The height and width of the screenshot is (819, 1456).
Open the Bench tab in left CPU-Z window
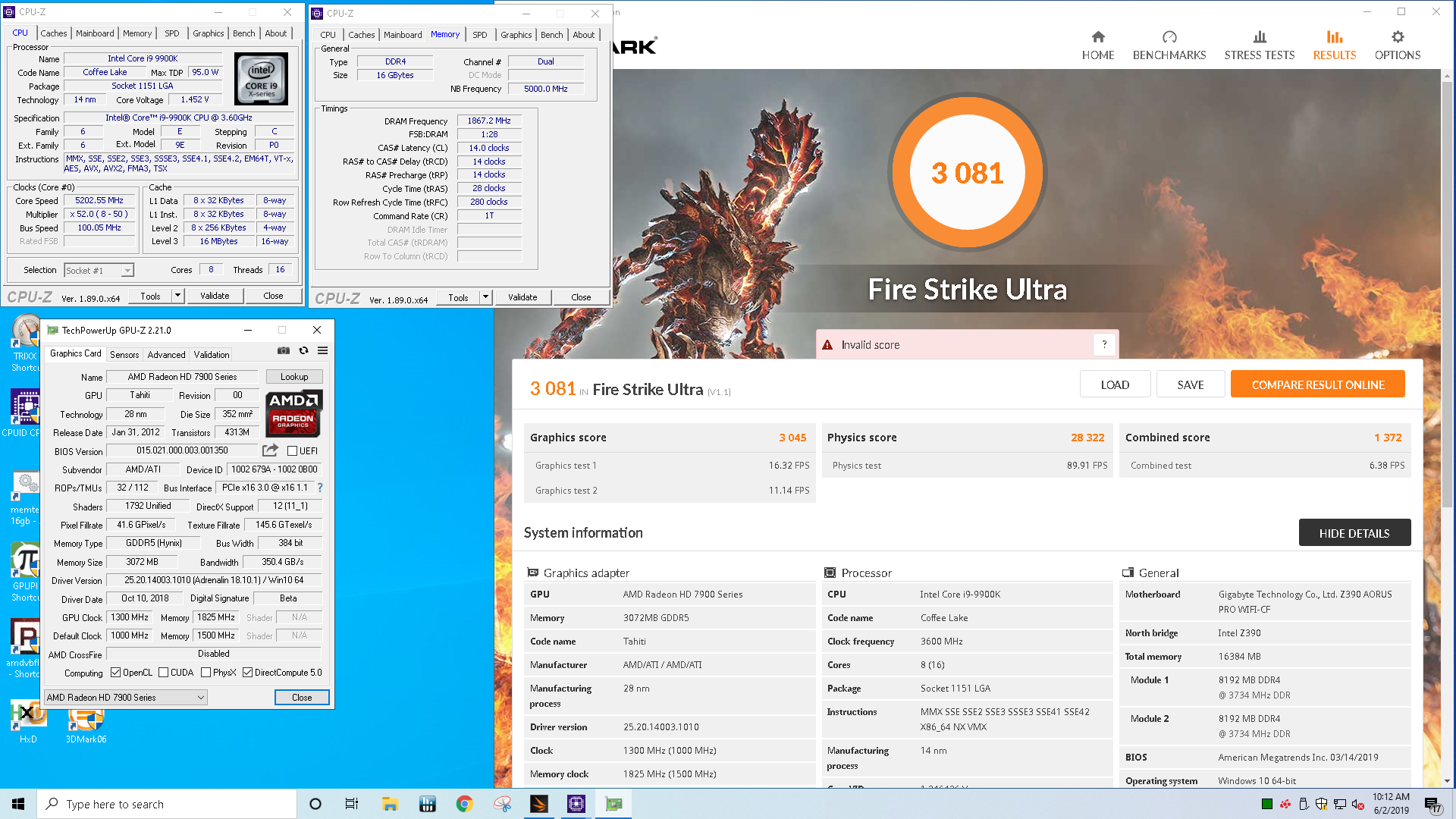coord(243,33)
